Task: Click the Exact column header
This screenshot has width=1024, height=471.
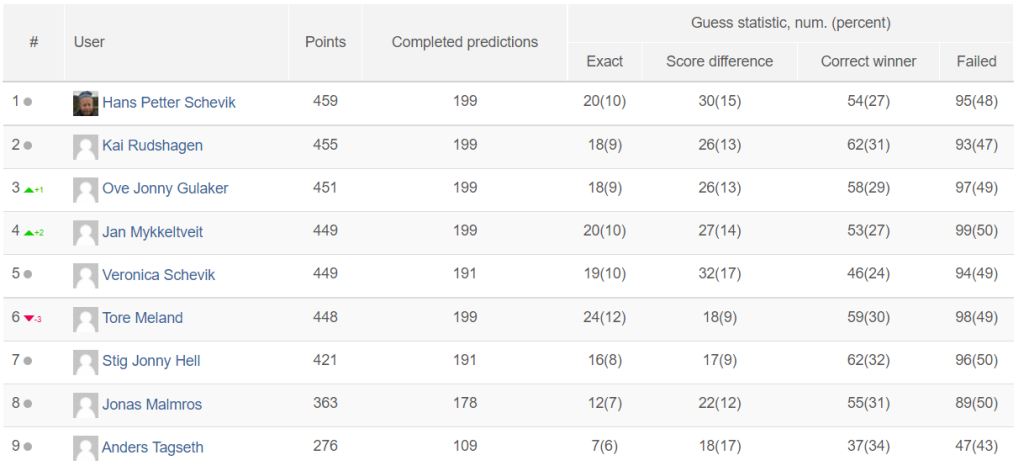Action: pyautogui.click(x=605, y=61)
